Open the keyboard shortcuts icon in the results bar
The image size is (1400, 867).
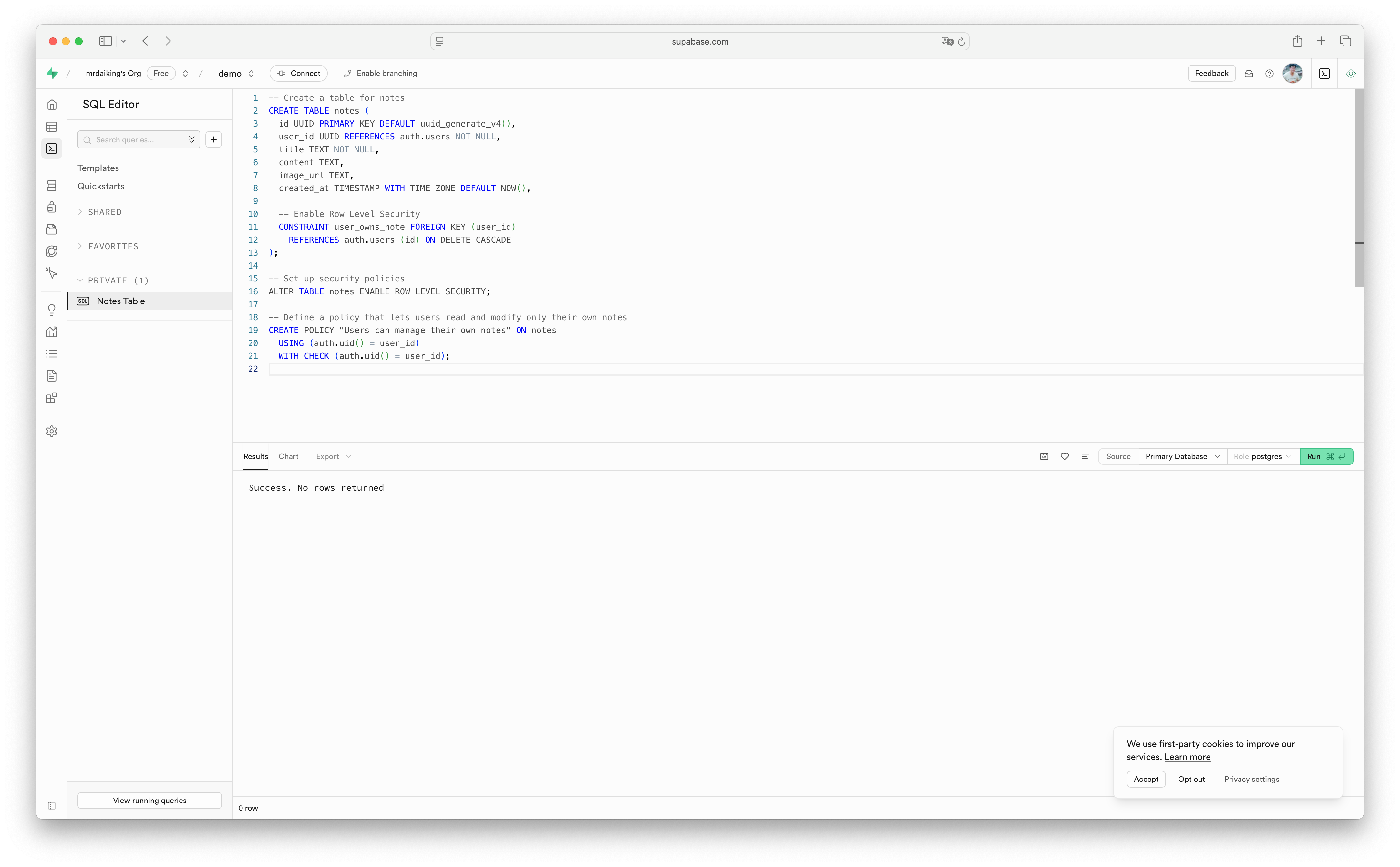point(1044,456)
